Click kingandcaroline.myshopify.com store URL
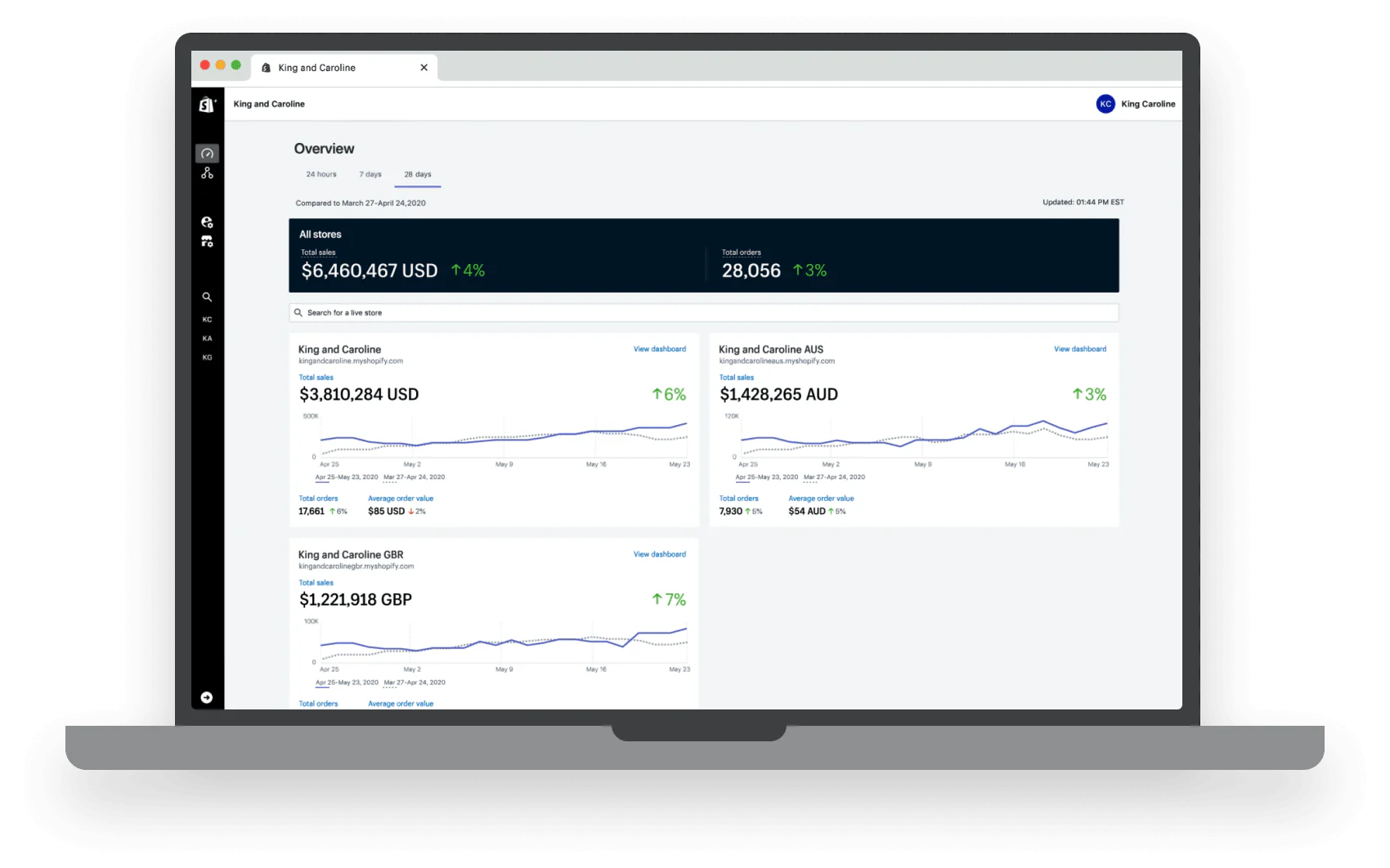Viewport: 1390px width, 868px height. (x=351, y=361)
